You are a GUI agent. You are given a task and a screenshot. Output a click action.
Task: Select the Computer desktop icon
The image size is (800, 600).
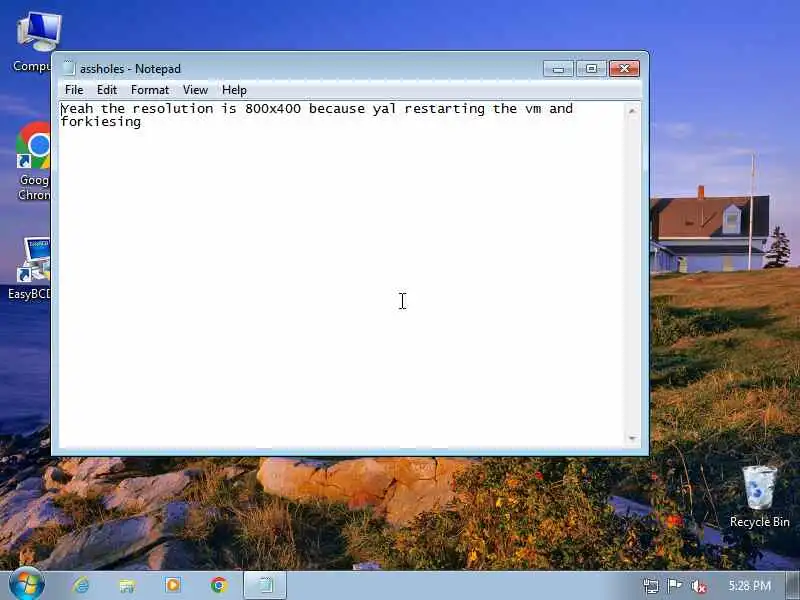tap(34, 42)
